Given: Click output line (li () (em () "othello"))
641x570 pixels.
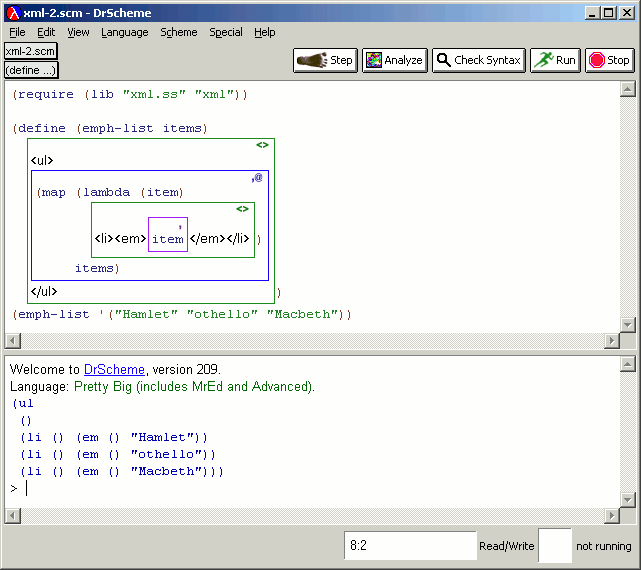Looking at the screenshot, I should (118, 454).
